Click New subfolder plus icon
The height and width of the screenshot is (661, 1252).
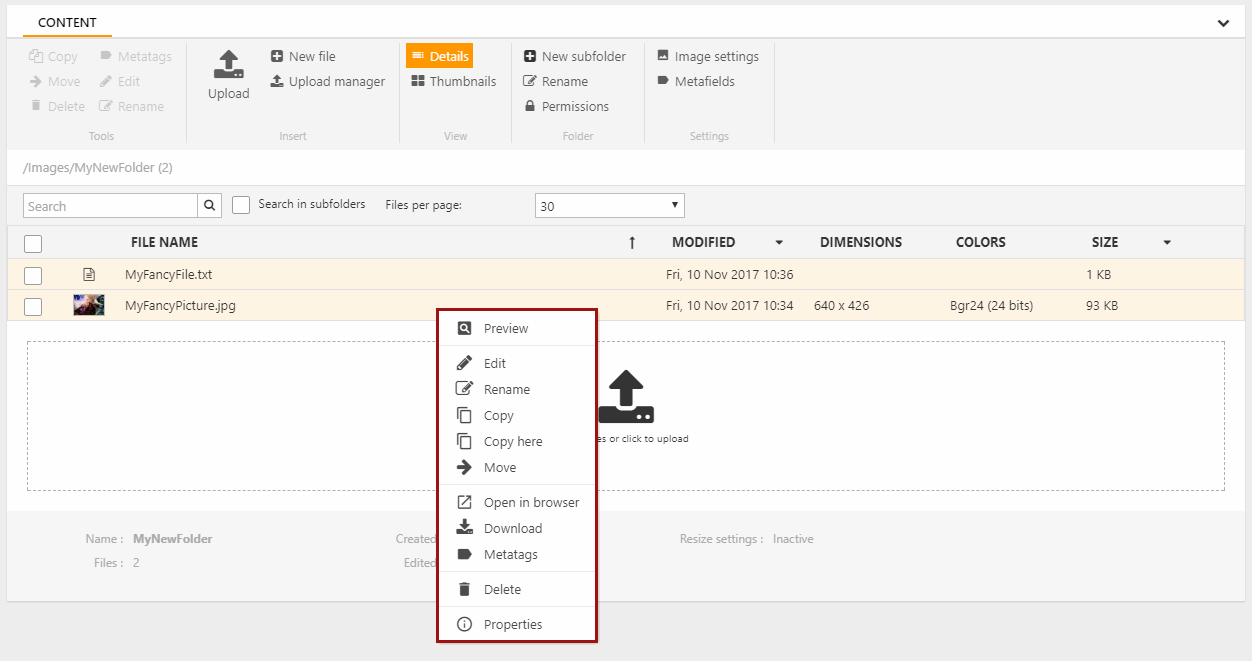point(530,56)
